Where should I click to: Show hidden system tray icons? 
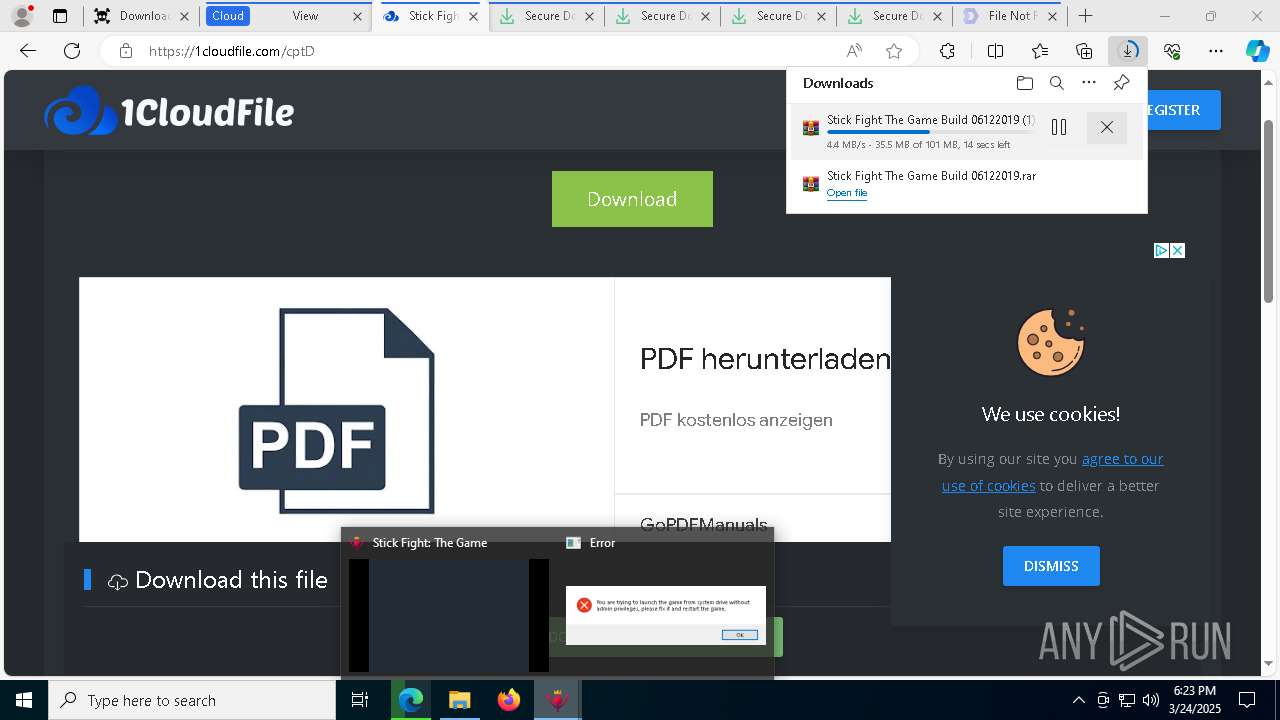click(1078, 700)
